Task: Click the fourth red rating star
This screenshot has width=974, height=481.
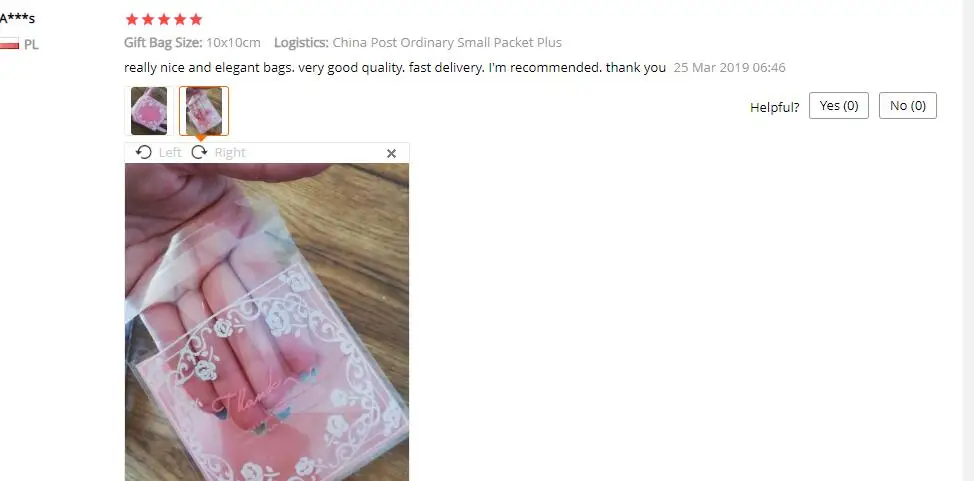Action: pyautogui.click(x=180, y=19)
